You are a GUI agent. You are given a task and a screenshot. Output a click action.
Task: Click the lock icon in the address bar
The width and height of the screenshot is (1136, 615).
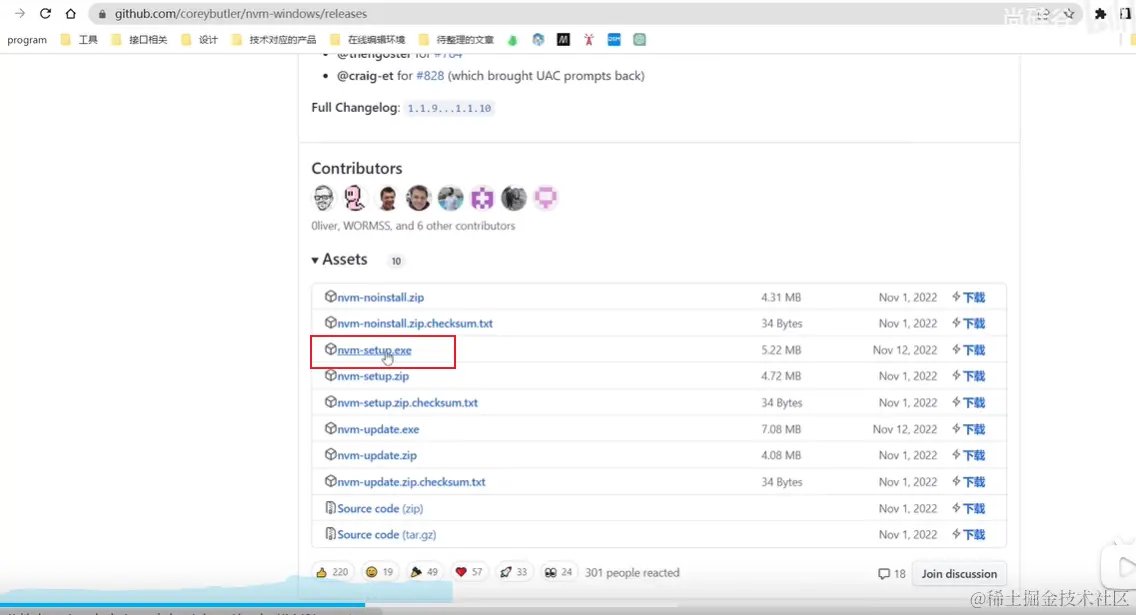(x=102, y=14)
